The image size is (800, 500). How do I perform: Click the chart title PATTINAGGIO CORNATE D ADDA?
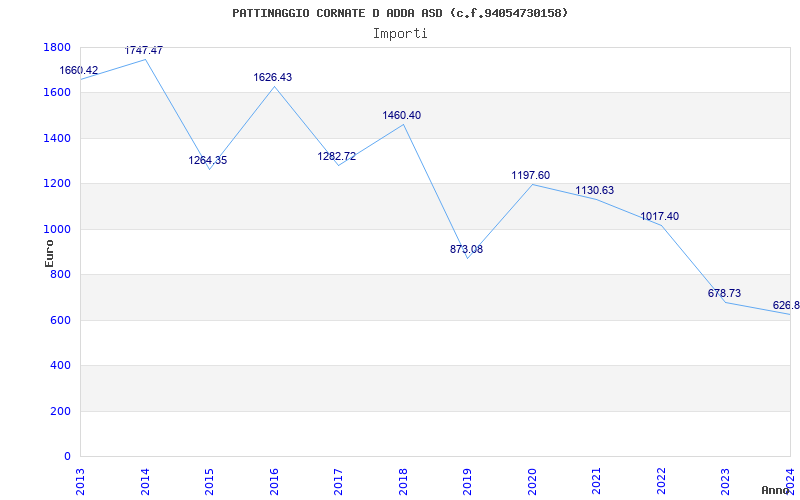coord(400,13)
